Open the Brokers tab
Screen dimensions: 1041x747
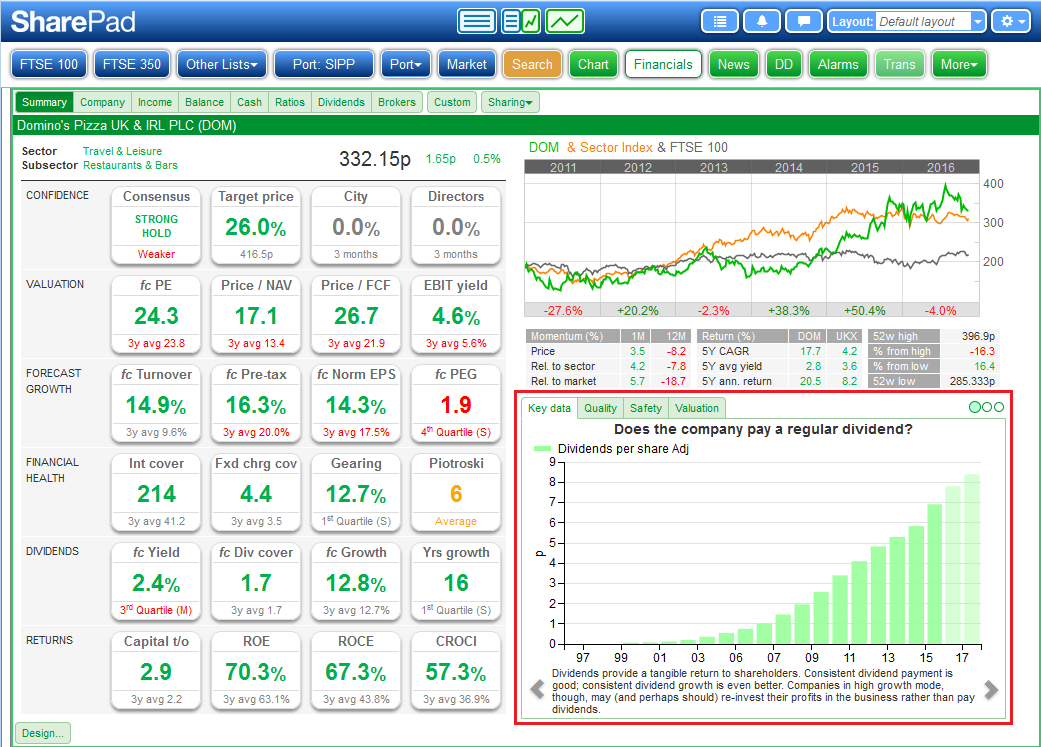coord(397,102)
